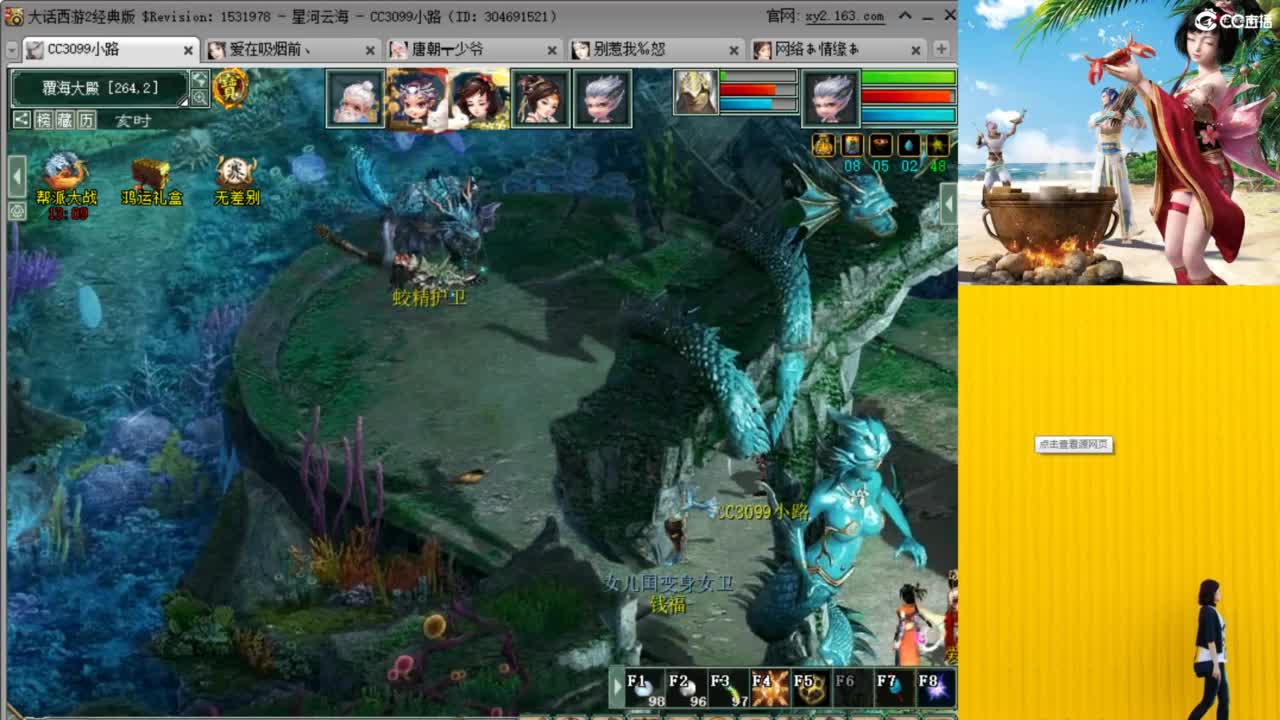The width and height of the screenshot is (1280, 720).
Task: Click the summer beach banner image in the right panel
Action: click(x=1119, y=142)
